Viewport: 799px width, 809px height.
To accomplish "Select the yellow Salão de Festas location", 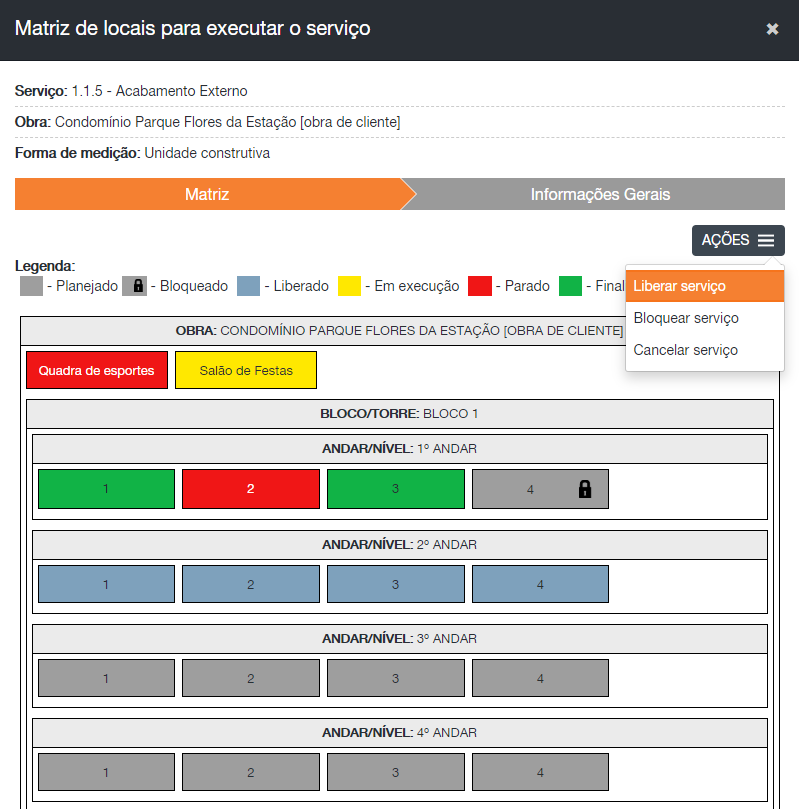I will pos(246,370).
